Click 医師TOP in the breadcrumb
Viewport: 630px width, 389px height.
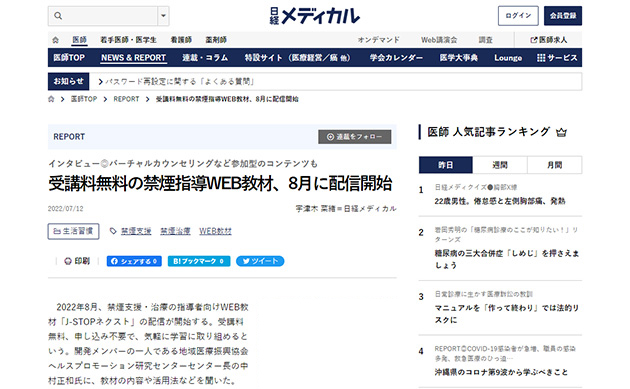[84, 99]
